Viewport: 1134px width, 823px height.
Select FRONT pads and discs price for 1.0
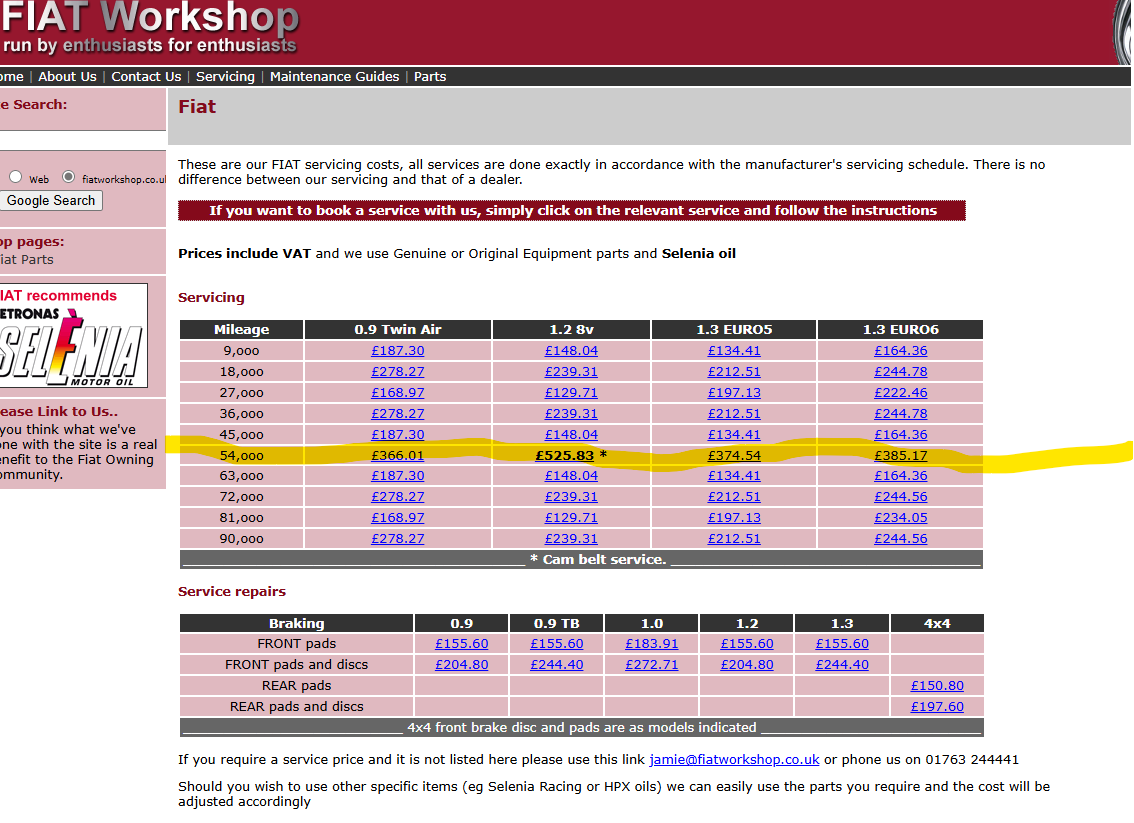click(652, 665)
